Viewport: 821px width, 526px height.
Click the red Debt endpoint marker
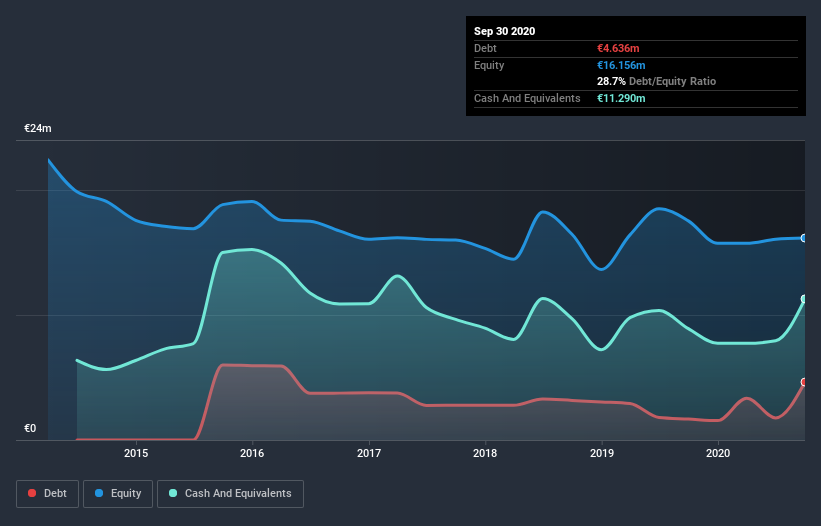pyautogui.click(x=804, y=382)
